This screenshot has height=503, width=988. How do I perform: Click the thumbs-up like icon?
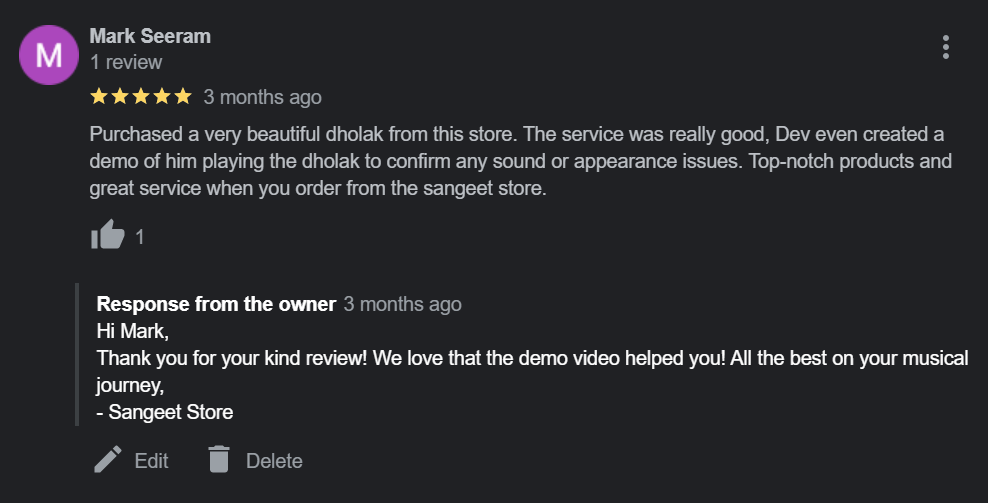[x=107, y=236]
